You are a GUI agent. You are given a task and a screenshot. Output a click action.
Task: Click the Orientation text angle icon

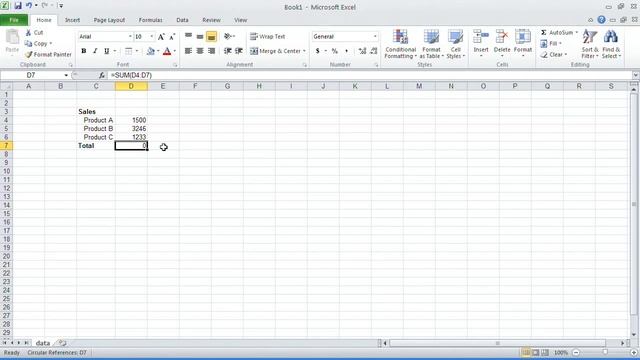point(228,36)
